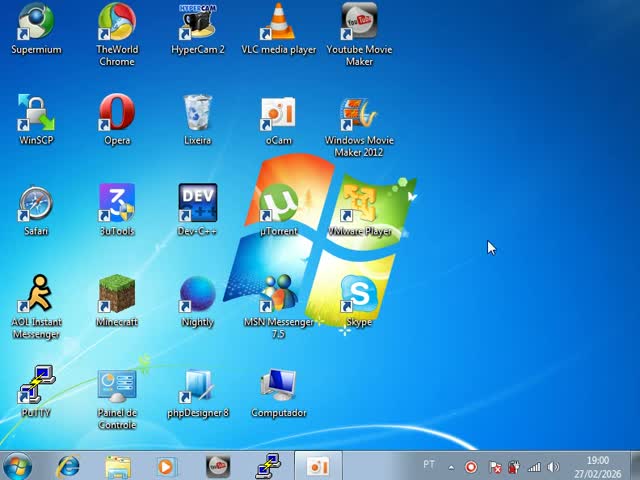
Task: Open the Dev-C++ shortcut
Action: click(x=198, y=205)
